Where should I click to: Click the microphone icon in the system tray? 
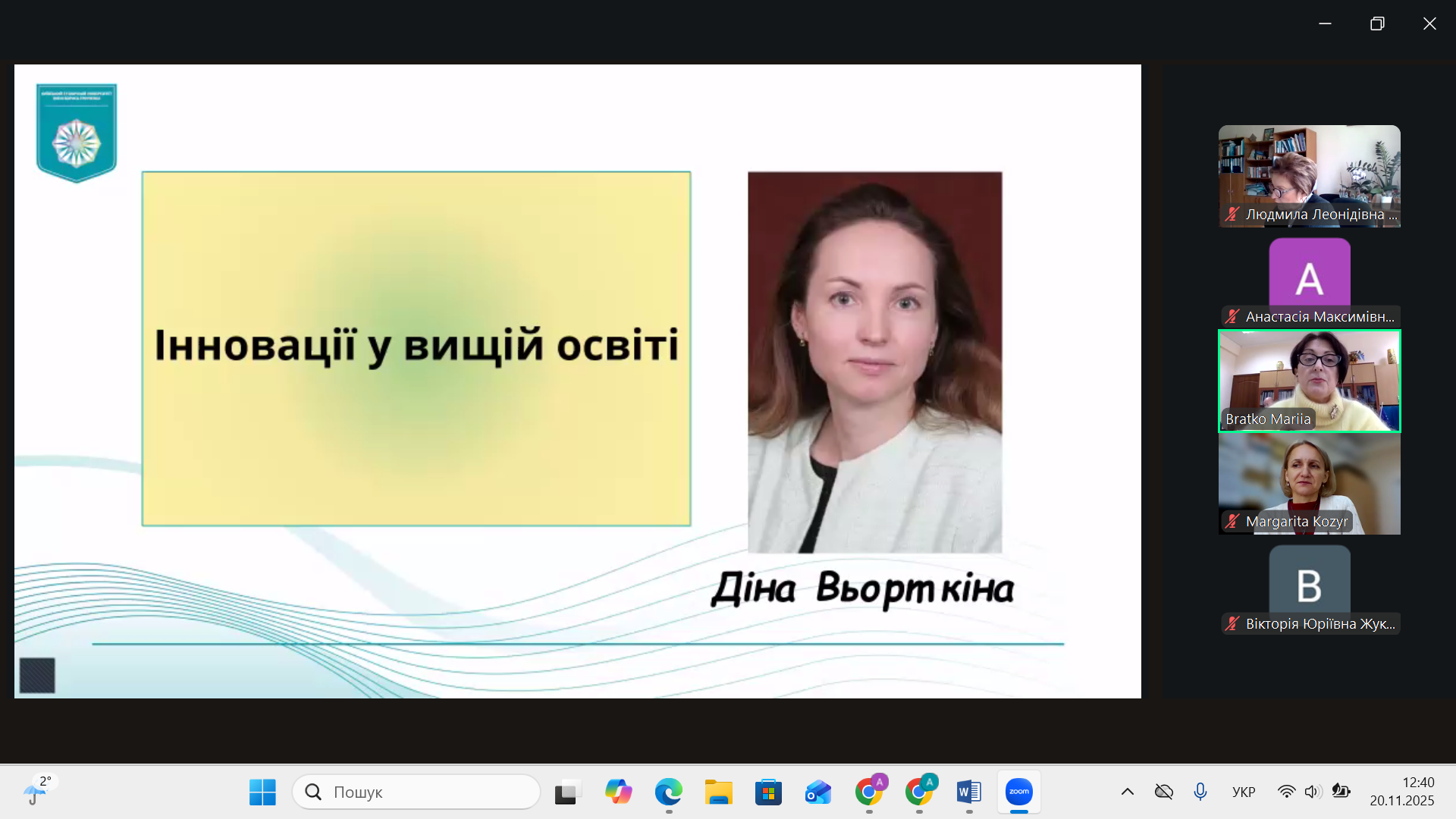click(1200, 792)
